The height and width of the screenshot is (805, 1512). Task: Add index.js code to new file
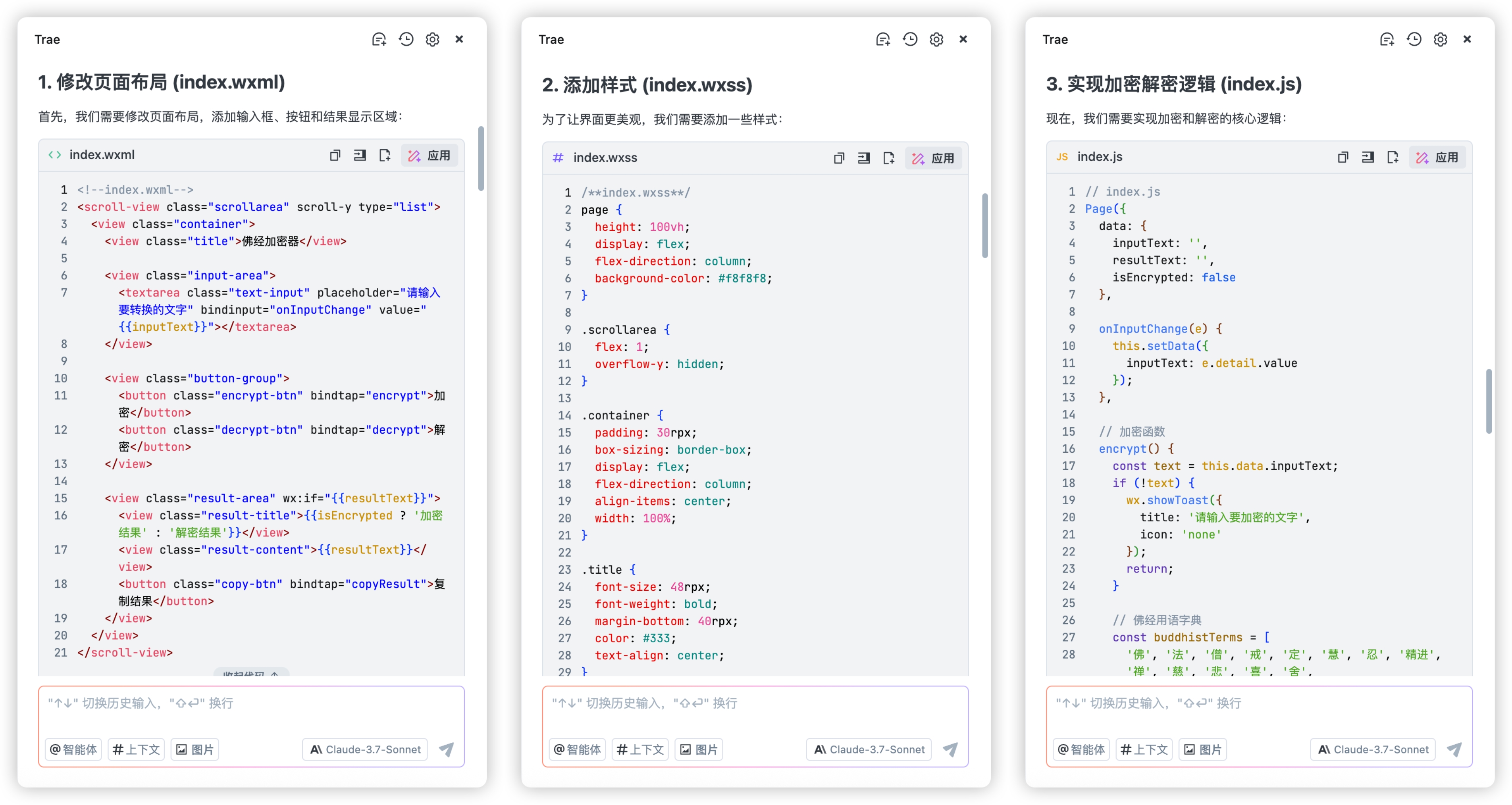pyautogui.click(x=1392, y=157)
